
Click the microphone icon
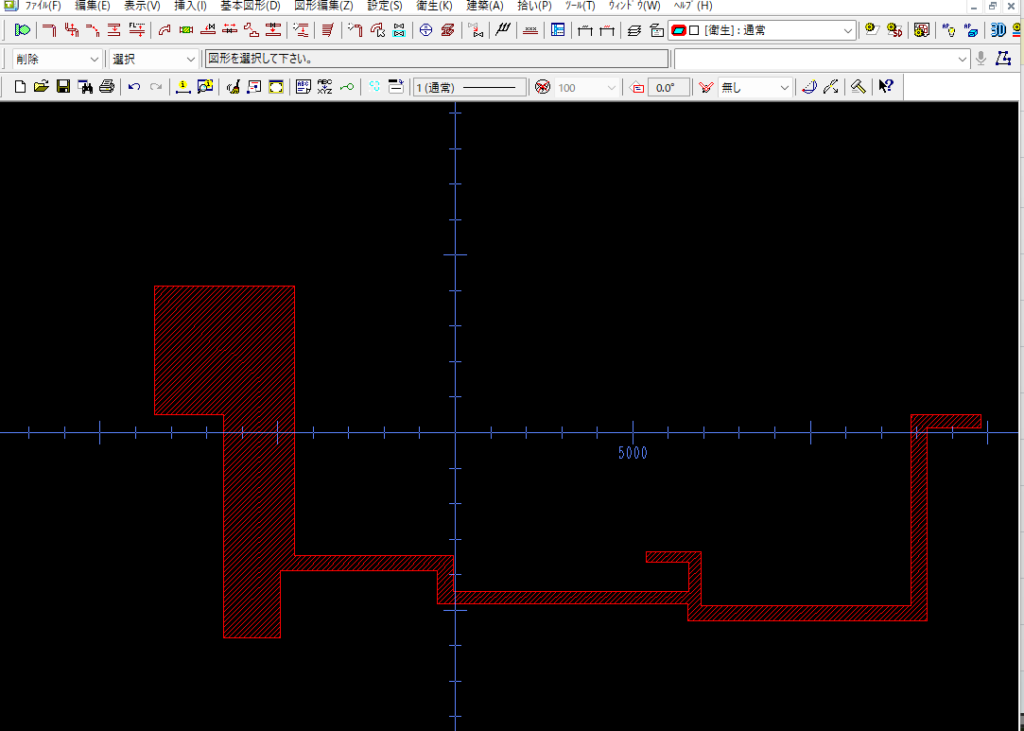click(981, 59)
